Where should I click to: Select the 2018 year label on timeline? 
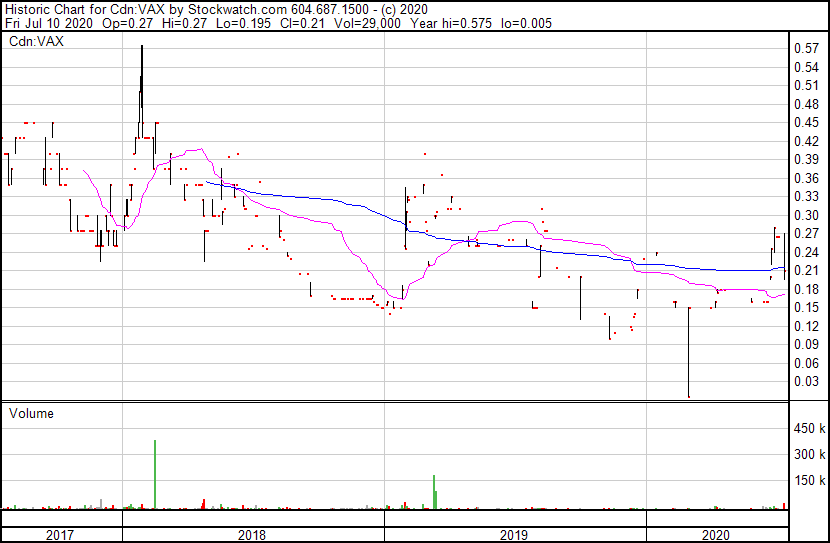tap(252, 535)
